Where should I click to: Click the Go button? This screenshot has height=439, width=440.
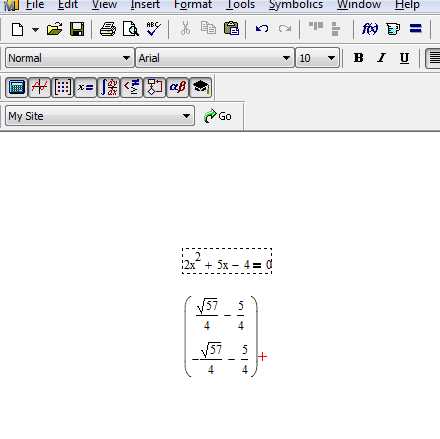(x=218, y=116)
